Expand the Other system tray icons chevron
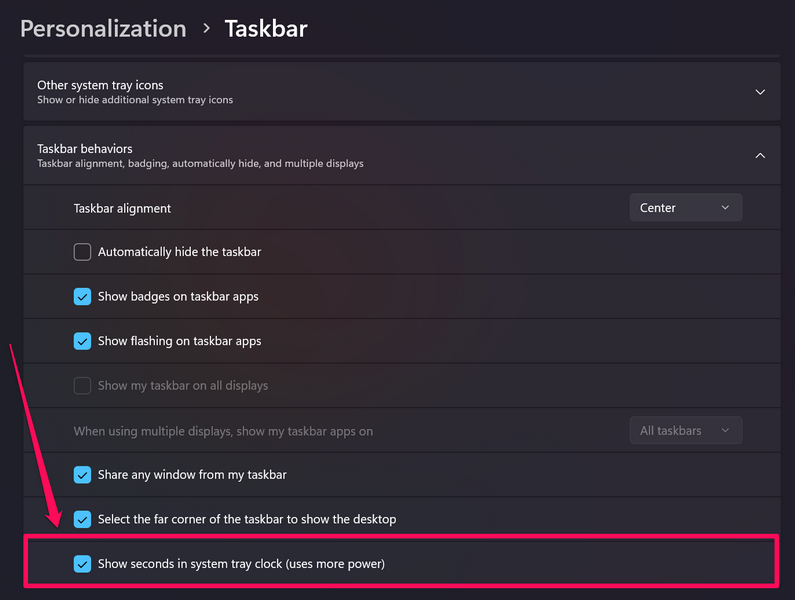The width and height of the screenshot is (795, 600). 760,92
